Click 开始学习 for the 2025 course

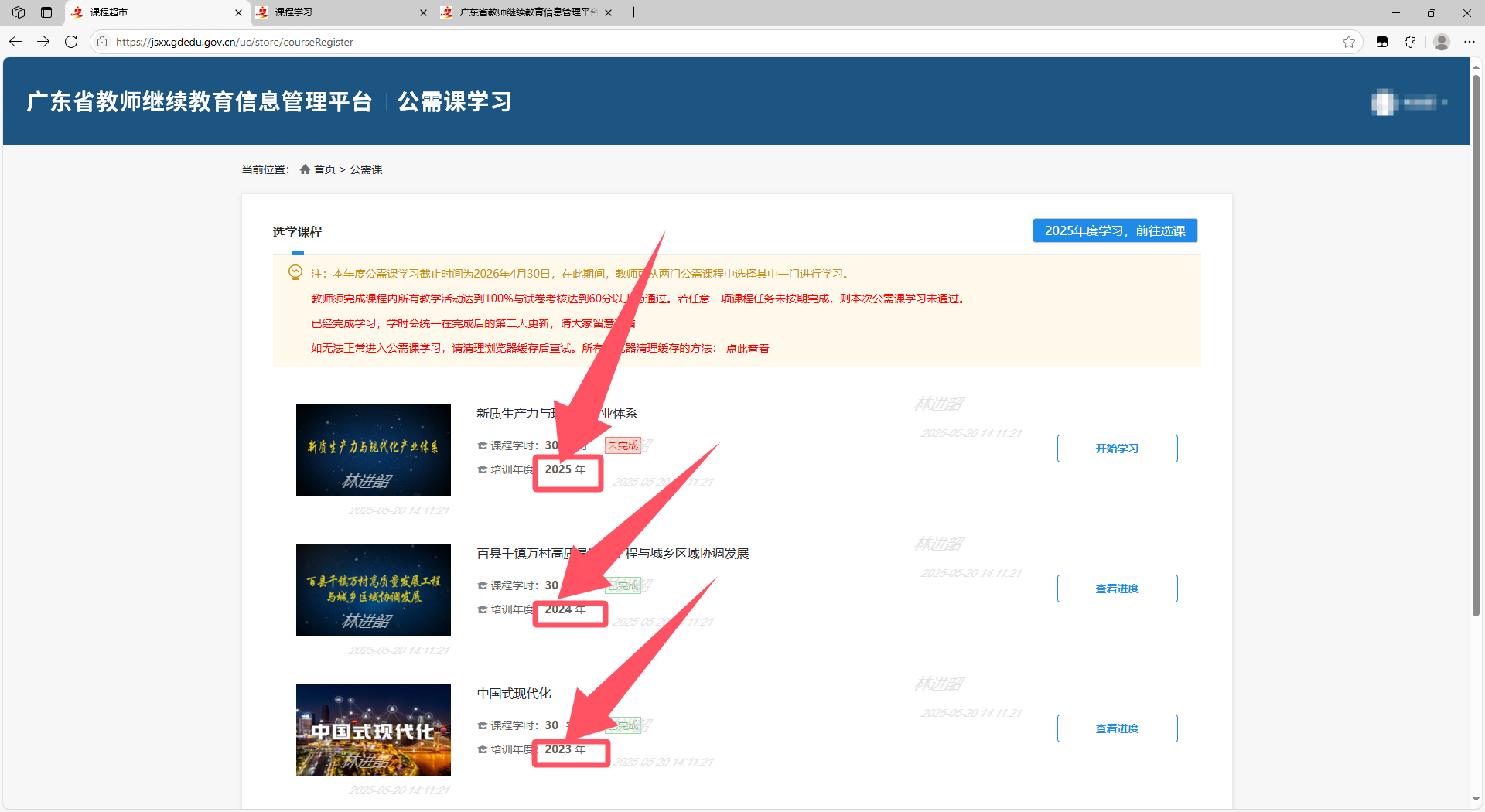1117,449
